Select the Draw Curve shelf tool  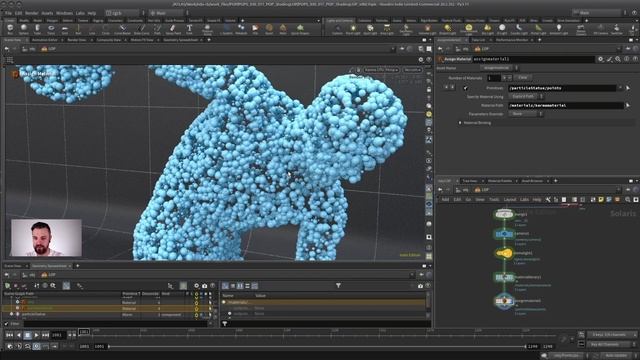[x=141, y=29]
